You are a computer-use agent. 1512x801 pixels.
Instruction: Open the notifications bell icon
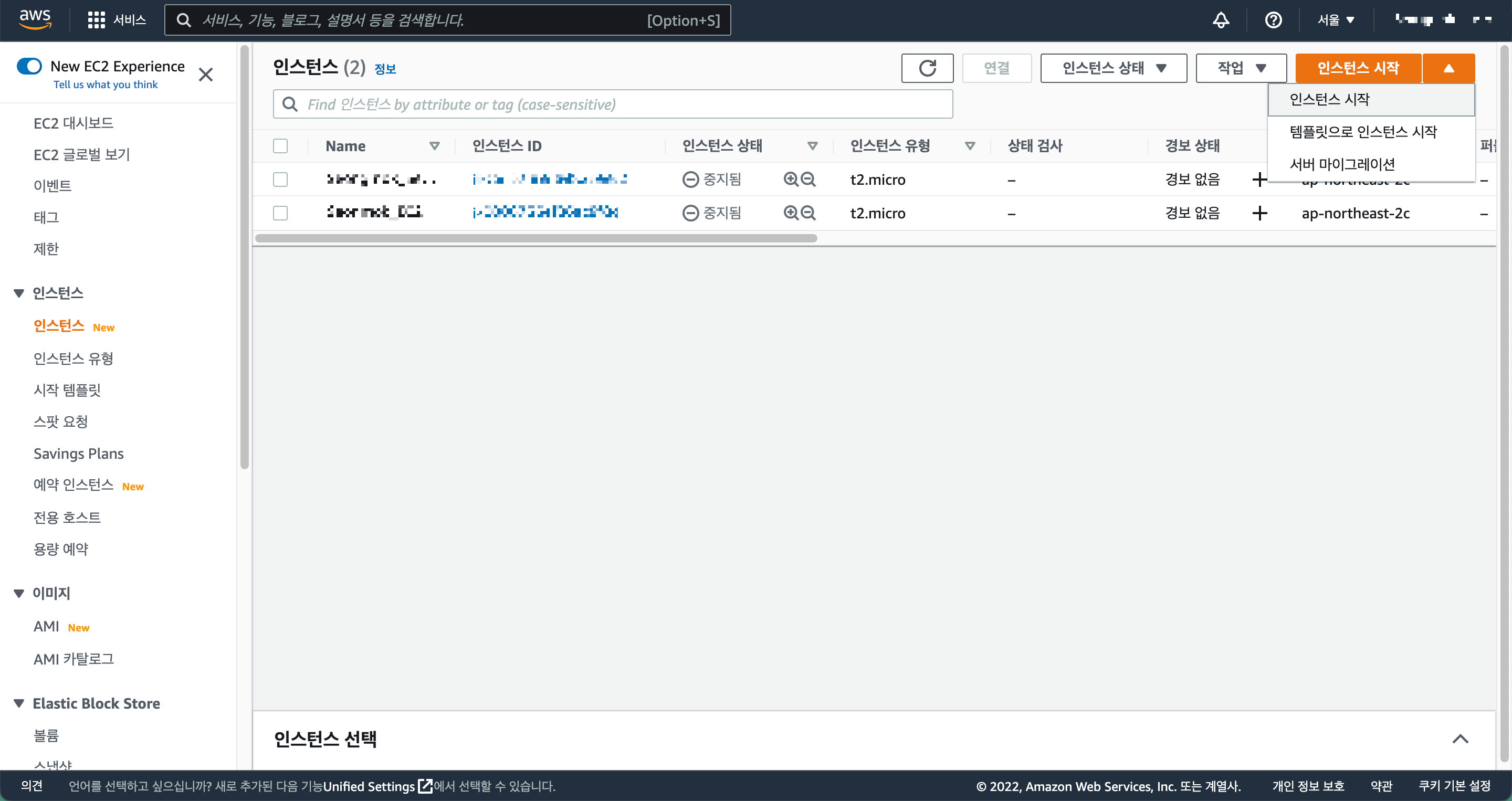click(x=1221, y=20)
